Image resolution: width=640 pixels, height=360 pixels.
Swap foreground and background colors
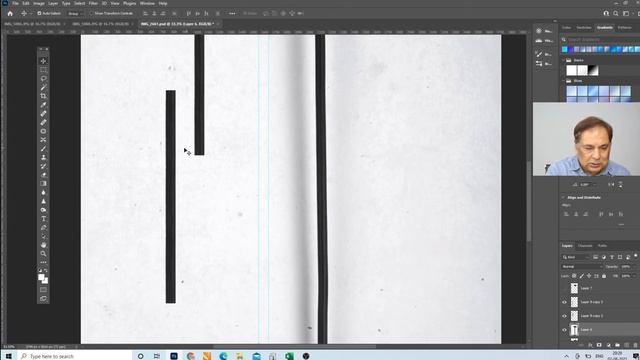click(x=46, y=270)
